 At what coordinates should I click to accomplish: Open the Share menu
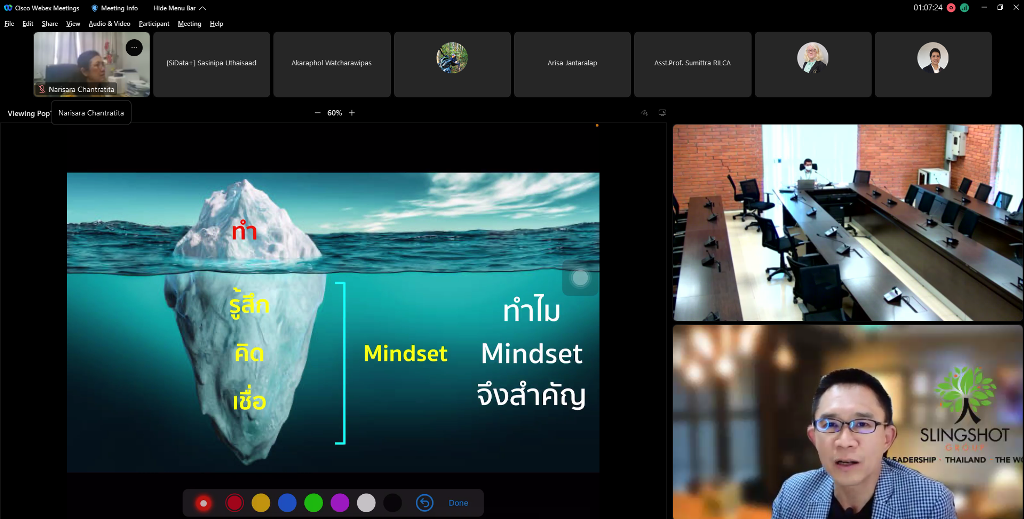tap(49, 23)
